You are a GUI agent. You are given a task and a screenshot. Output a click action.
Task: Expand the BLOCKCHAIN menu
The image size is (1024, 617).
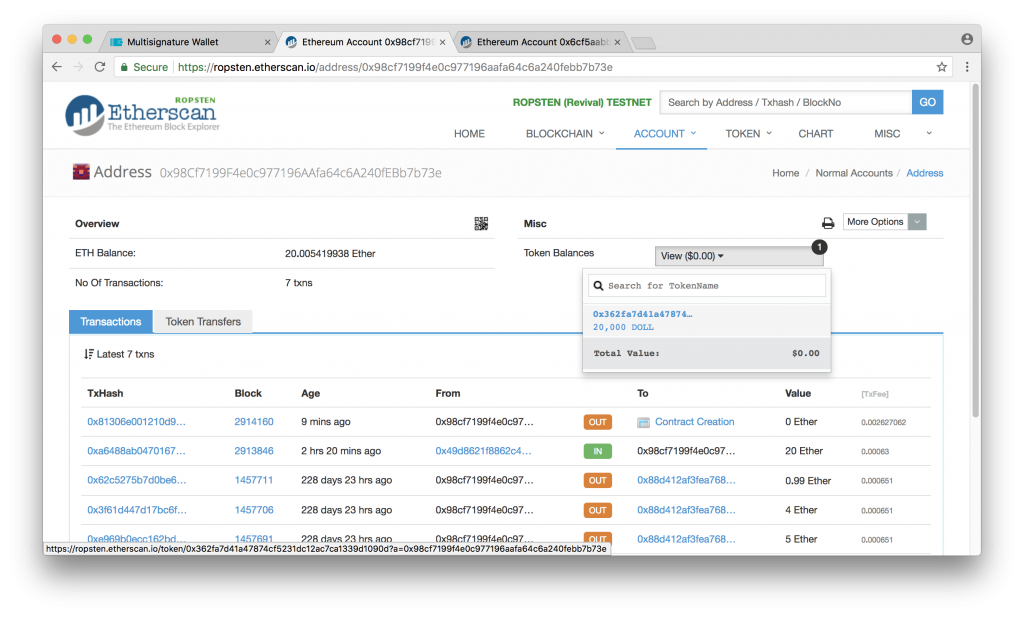coord(565,133)
